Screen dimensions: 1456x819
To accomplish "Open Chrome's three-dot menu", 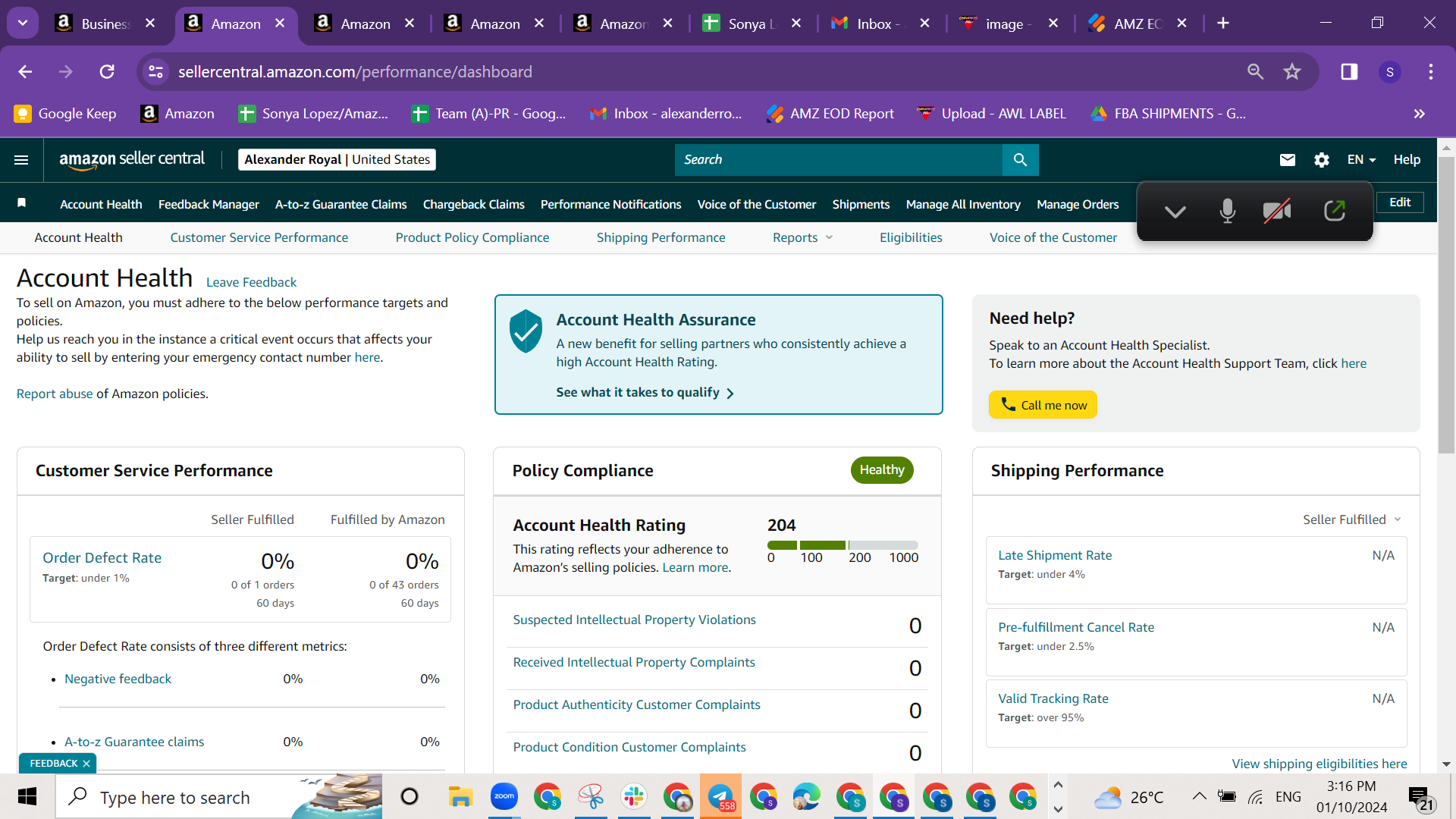I will pos(1431,72).
